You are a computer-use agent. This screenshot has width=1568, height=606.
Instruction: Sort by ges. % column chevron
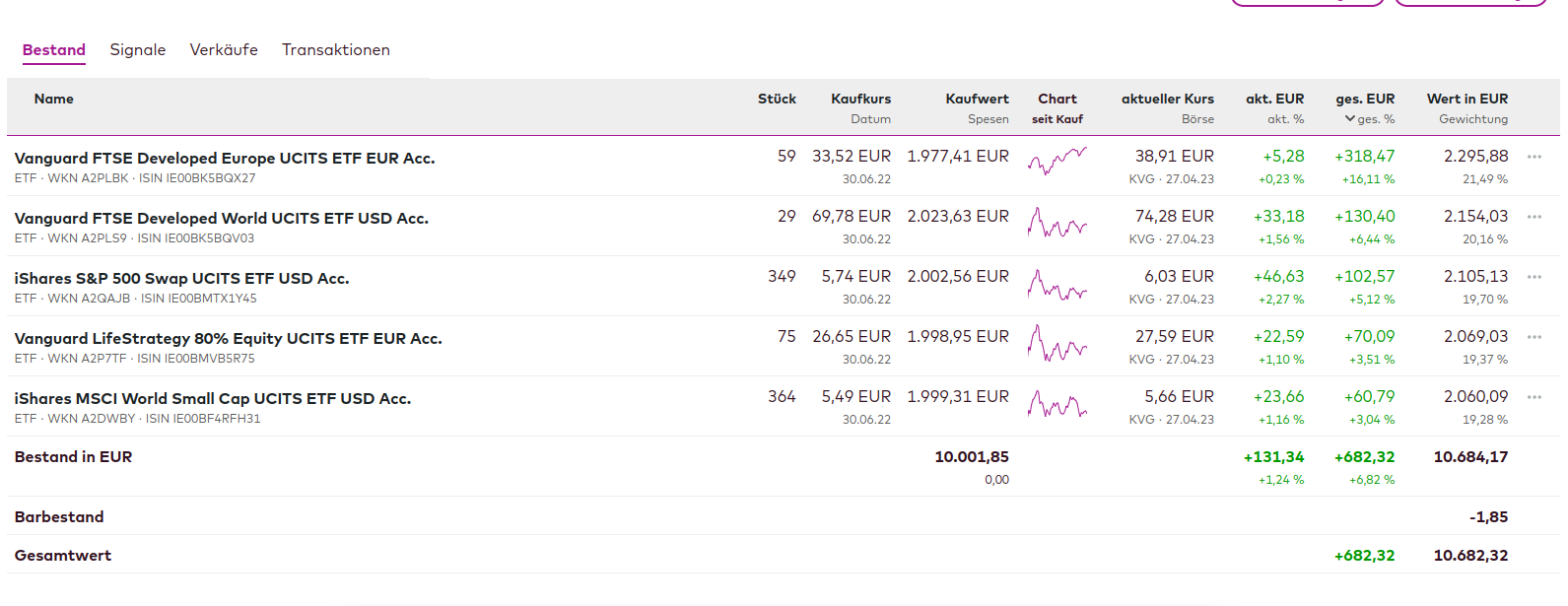[x=1350, y=119]
